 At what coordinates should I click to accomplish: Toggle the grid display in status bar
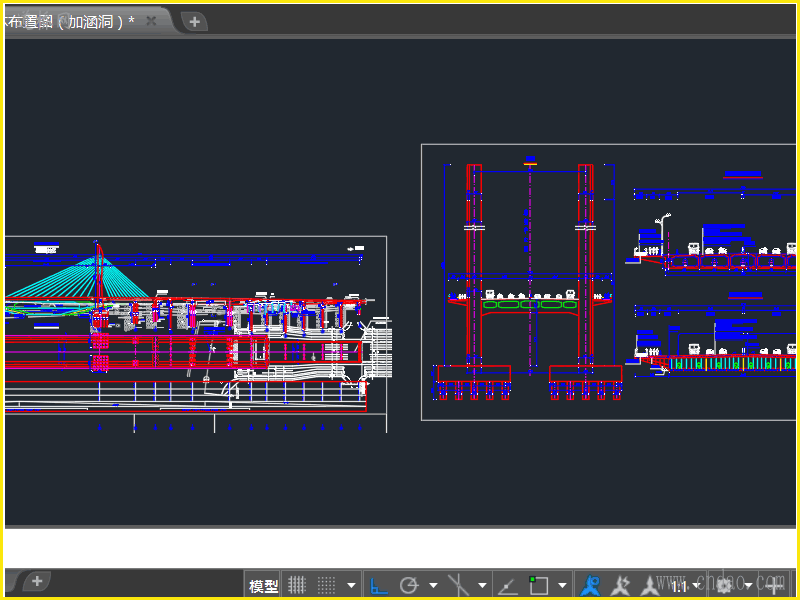(297, 585)
